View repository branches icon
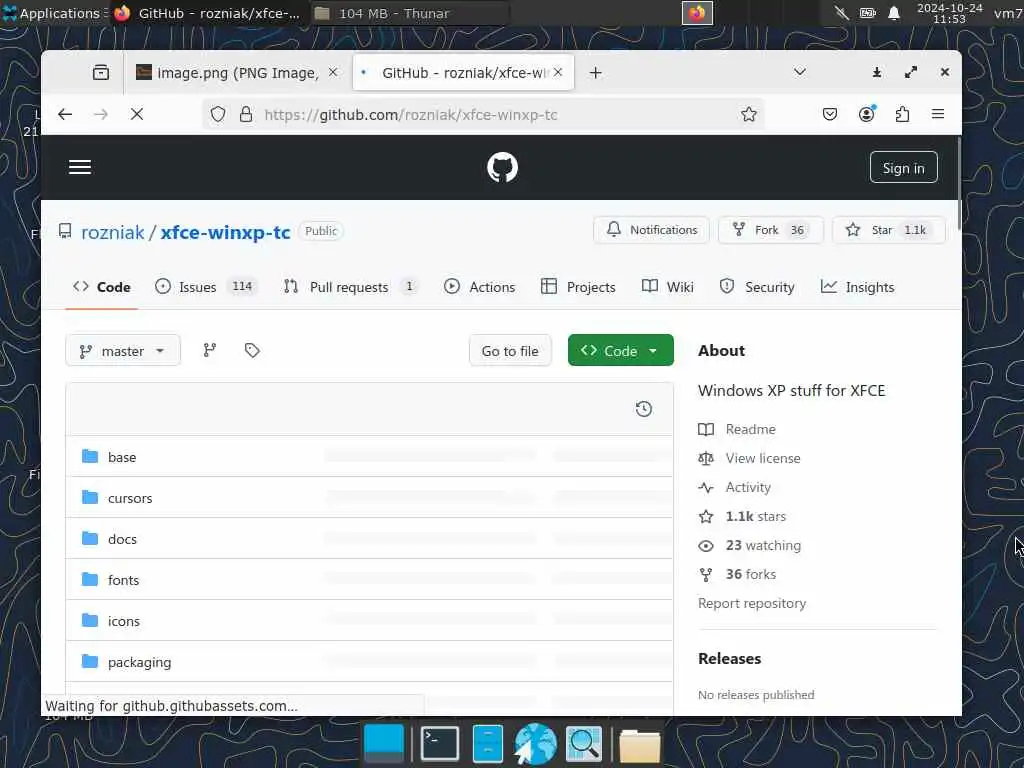 click(210, 351)
